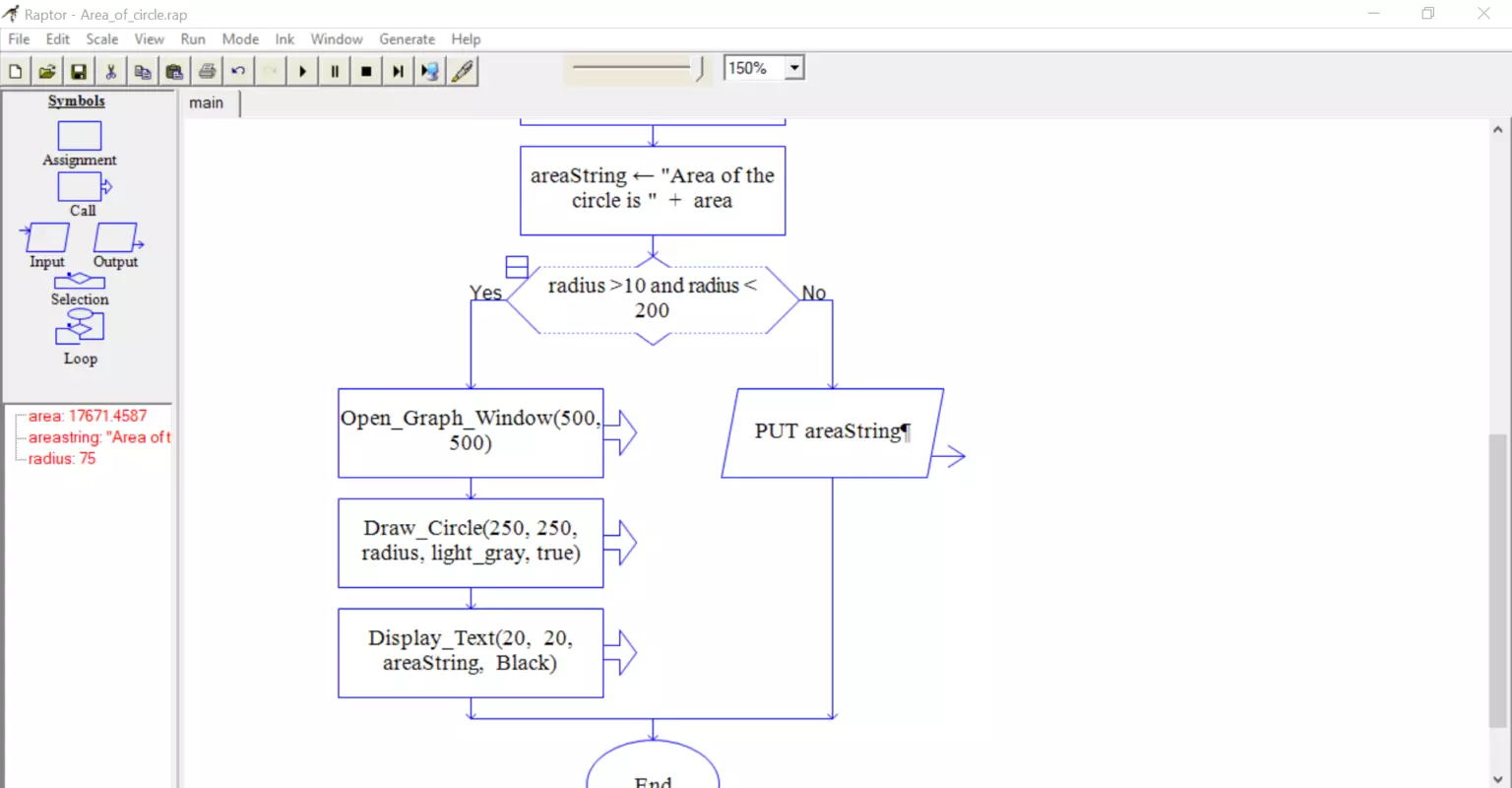Open a file with the folder icon
This screenshot has height=788, width=1512.
click(x=47, y=71)
